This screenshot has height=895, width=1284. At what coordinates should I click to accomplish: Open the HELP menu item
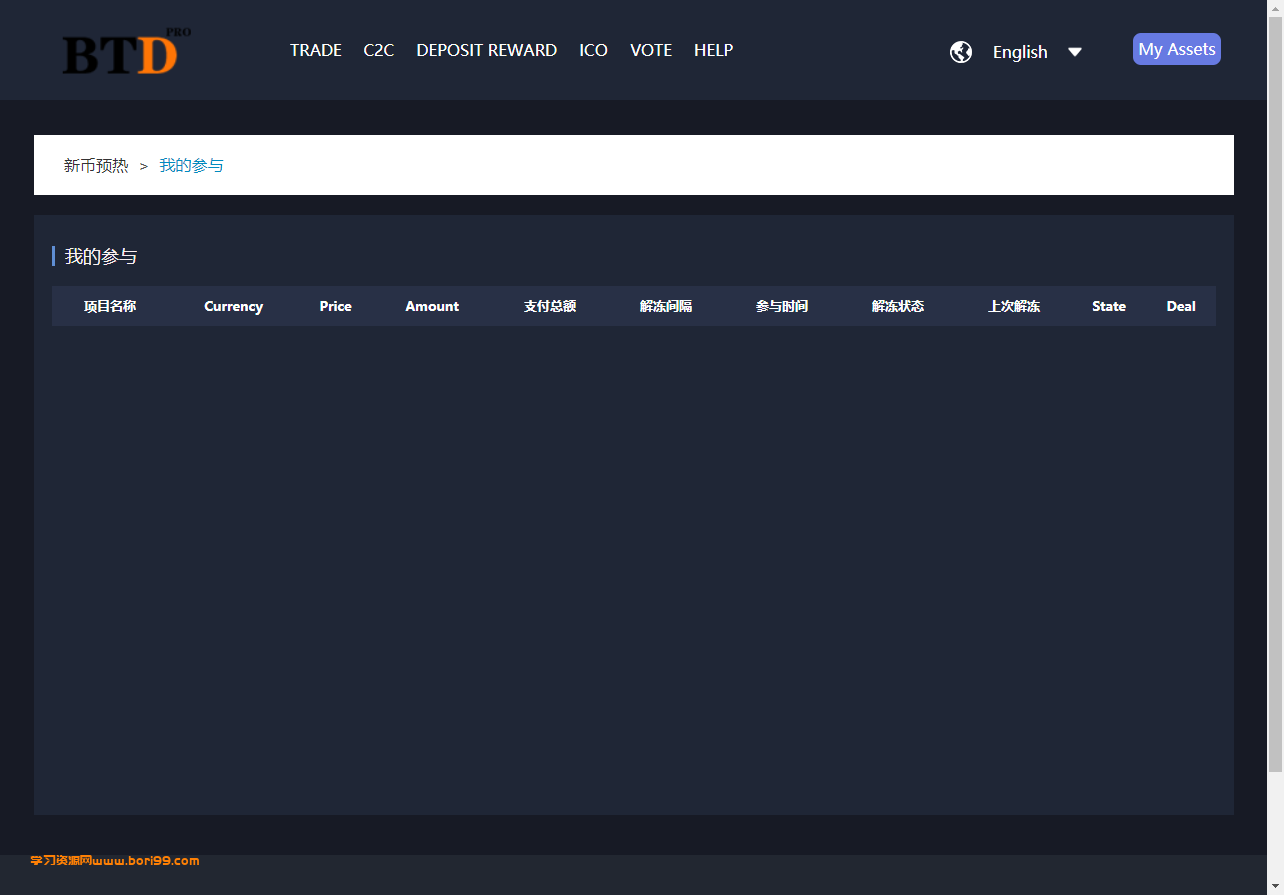click(714, 50)
